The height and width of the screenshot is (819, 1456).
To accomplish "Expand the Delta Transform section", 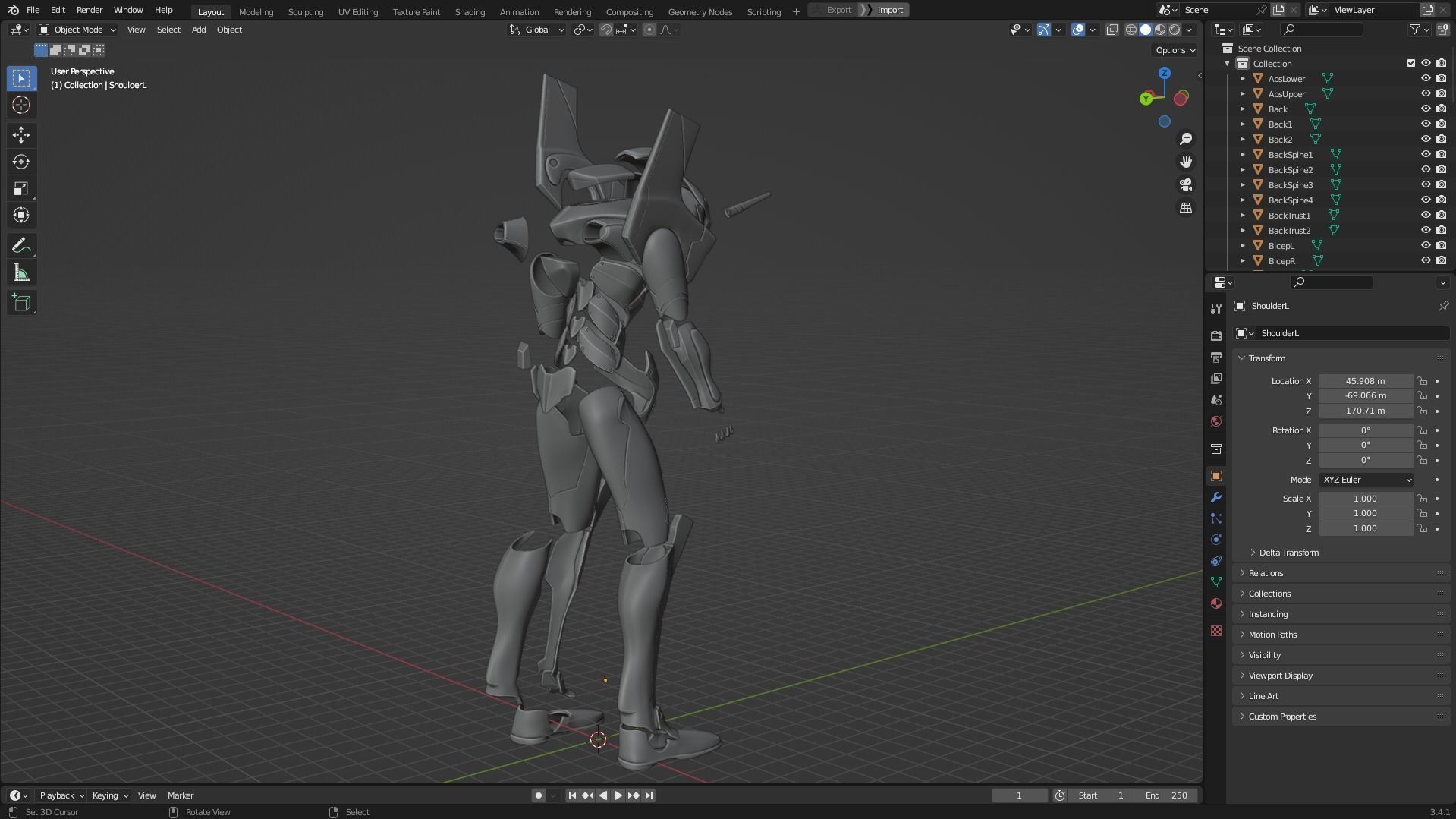I will [x=1288, y=553].
